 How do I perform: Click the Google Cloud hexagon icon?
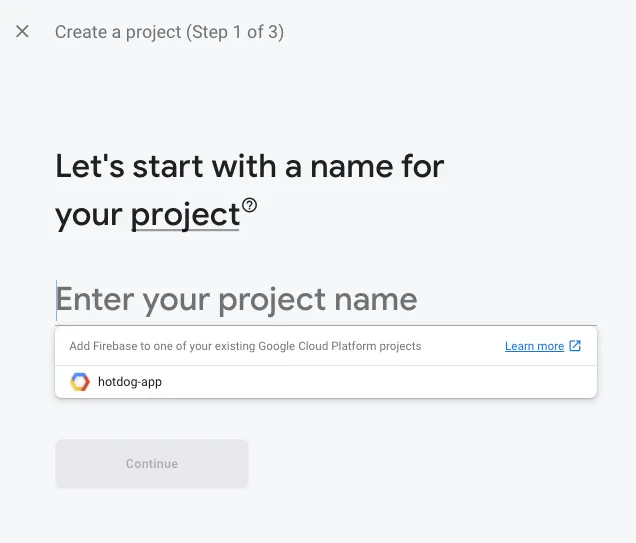pyautogui.click(x=80, y=382)
